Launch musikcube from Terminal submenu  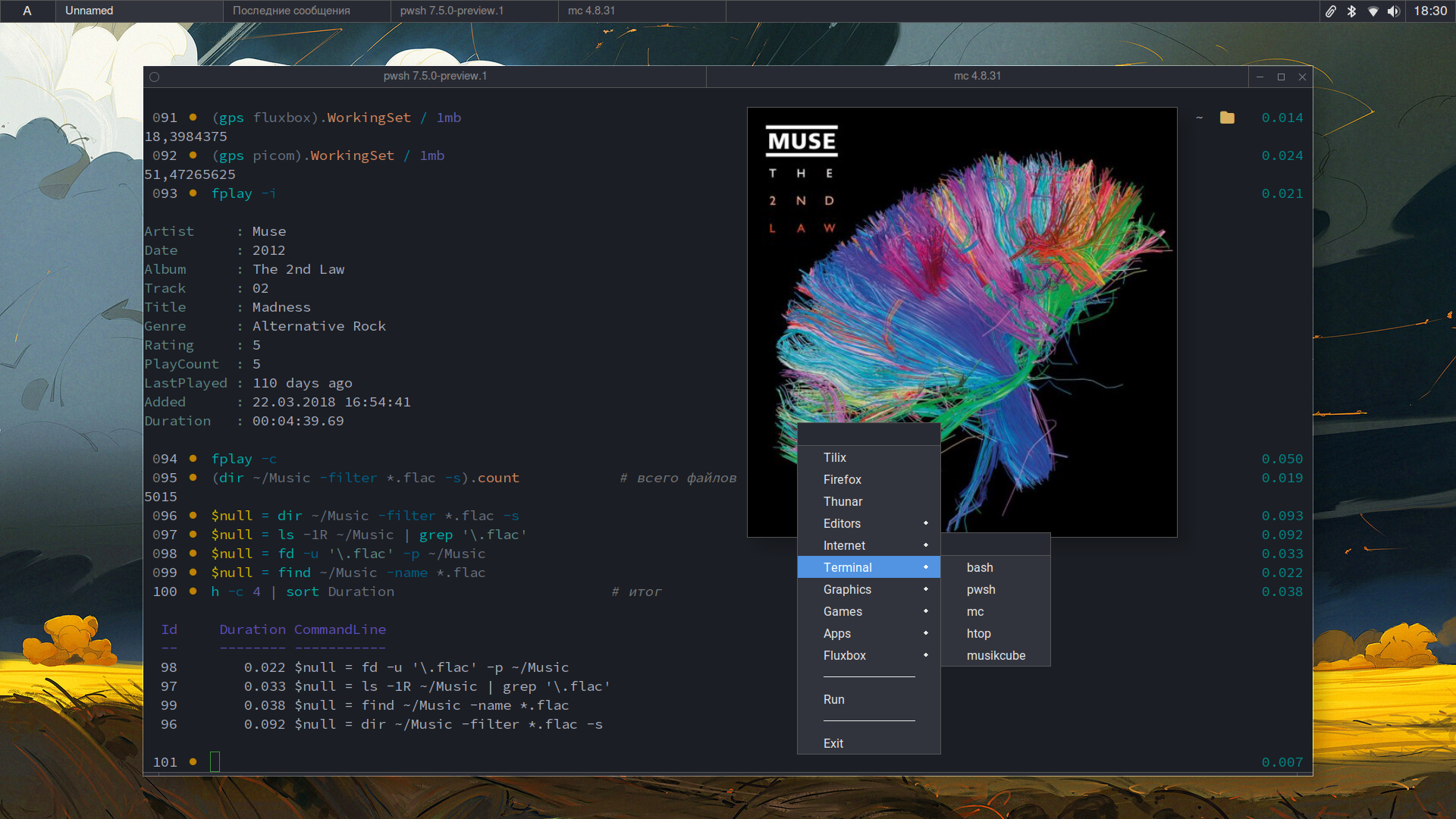pyautogui.click(x=996, y=655)
